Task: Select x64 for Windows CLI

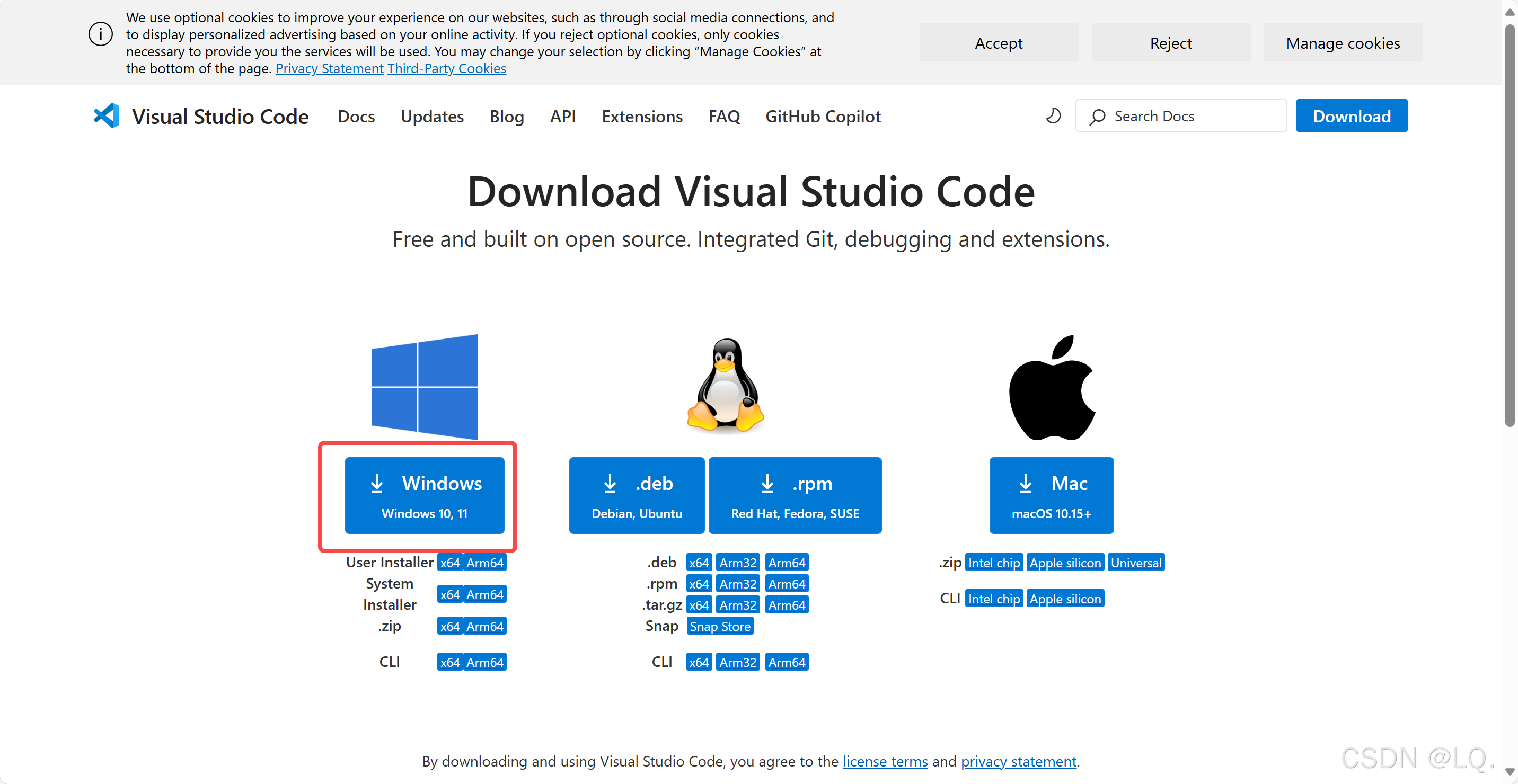Action: click(x=450, y=662)
